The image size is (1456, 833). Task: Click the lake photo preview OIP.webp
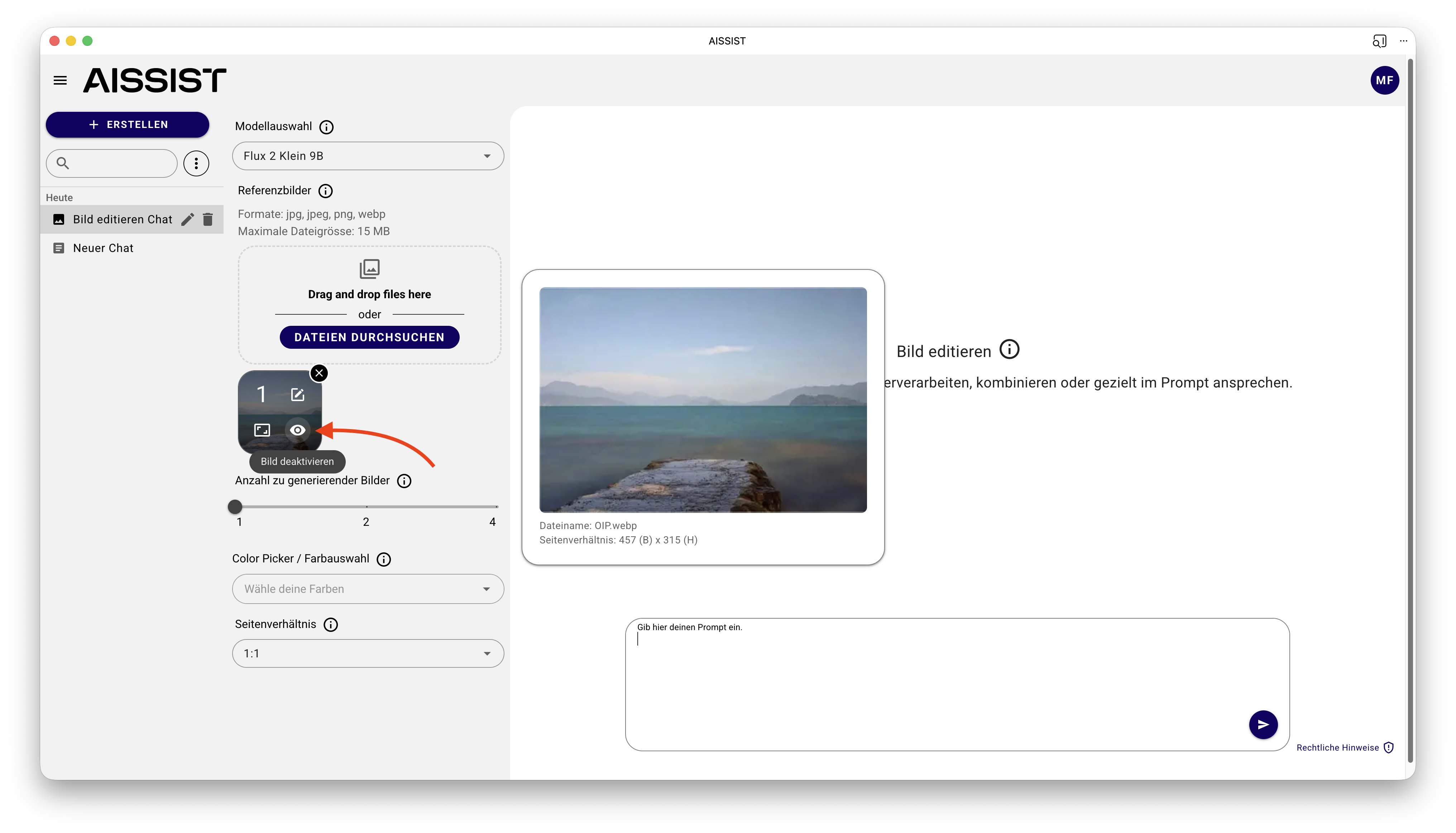(703, 400)
